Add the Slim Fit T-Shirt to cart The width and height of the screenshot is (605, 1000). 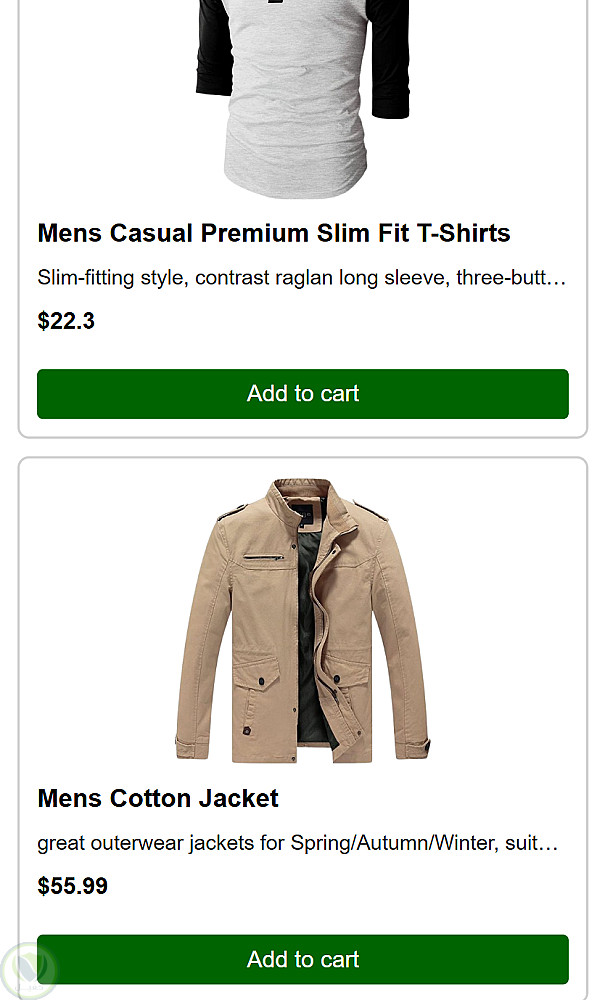[x=302, y=394]
